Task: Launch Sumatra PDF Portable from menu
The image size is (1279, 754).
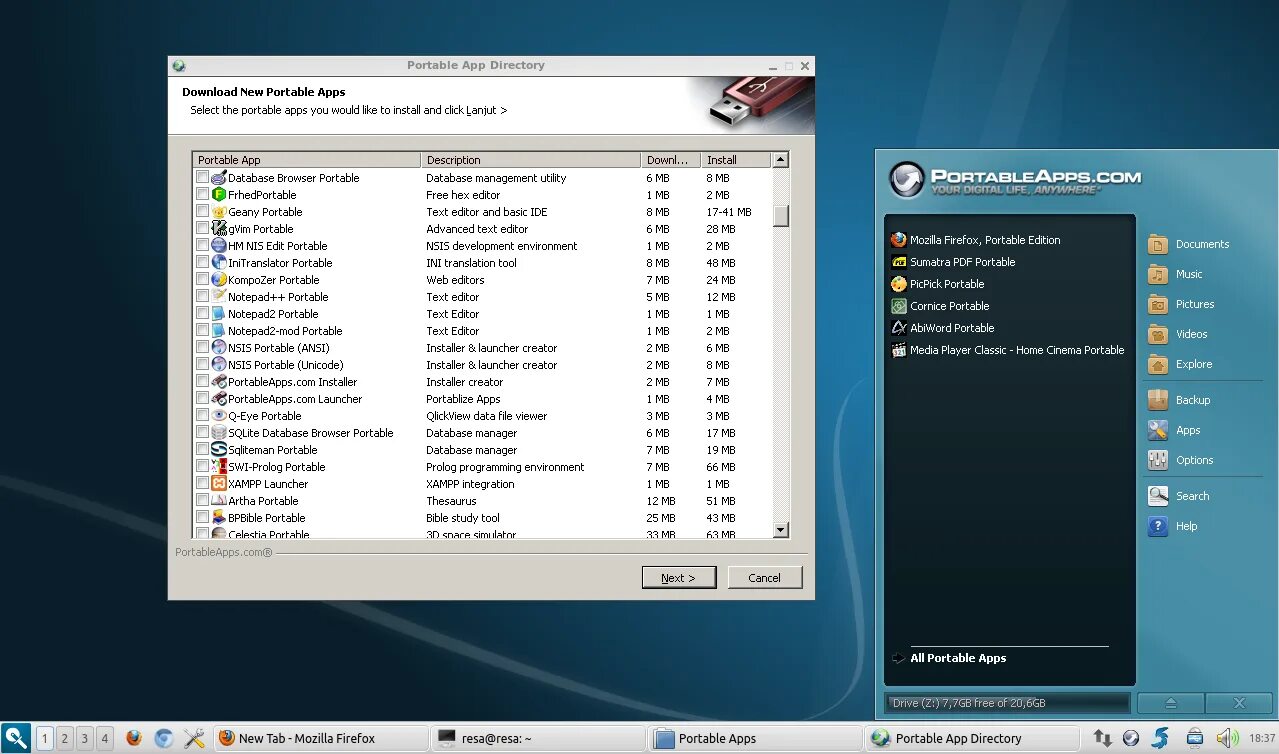Action: (x=953, y=262)
